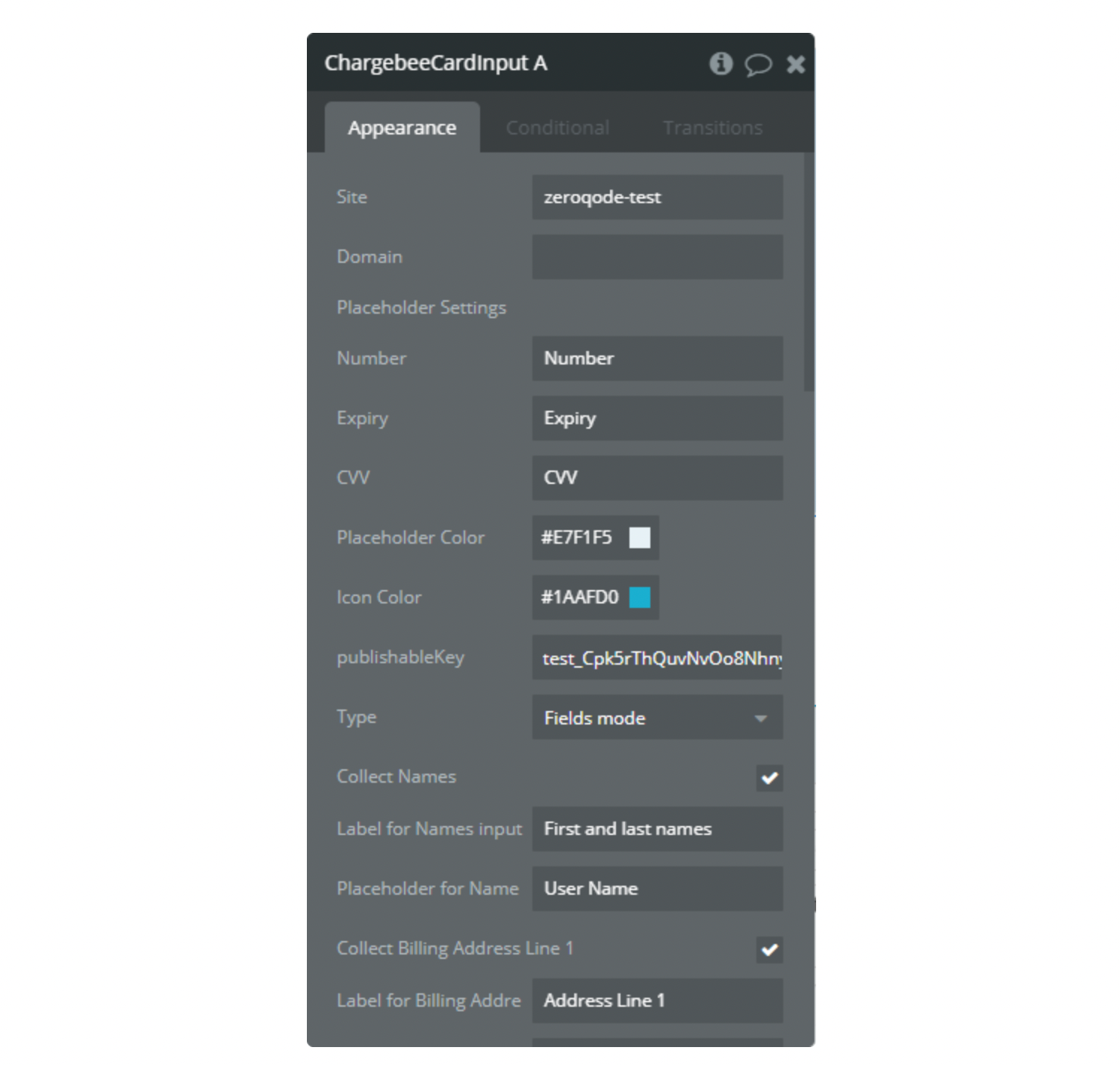Click the info icon in the header
This screenshot has height=1065, width=1120.
point(721,64)
